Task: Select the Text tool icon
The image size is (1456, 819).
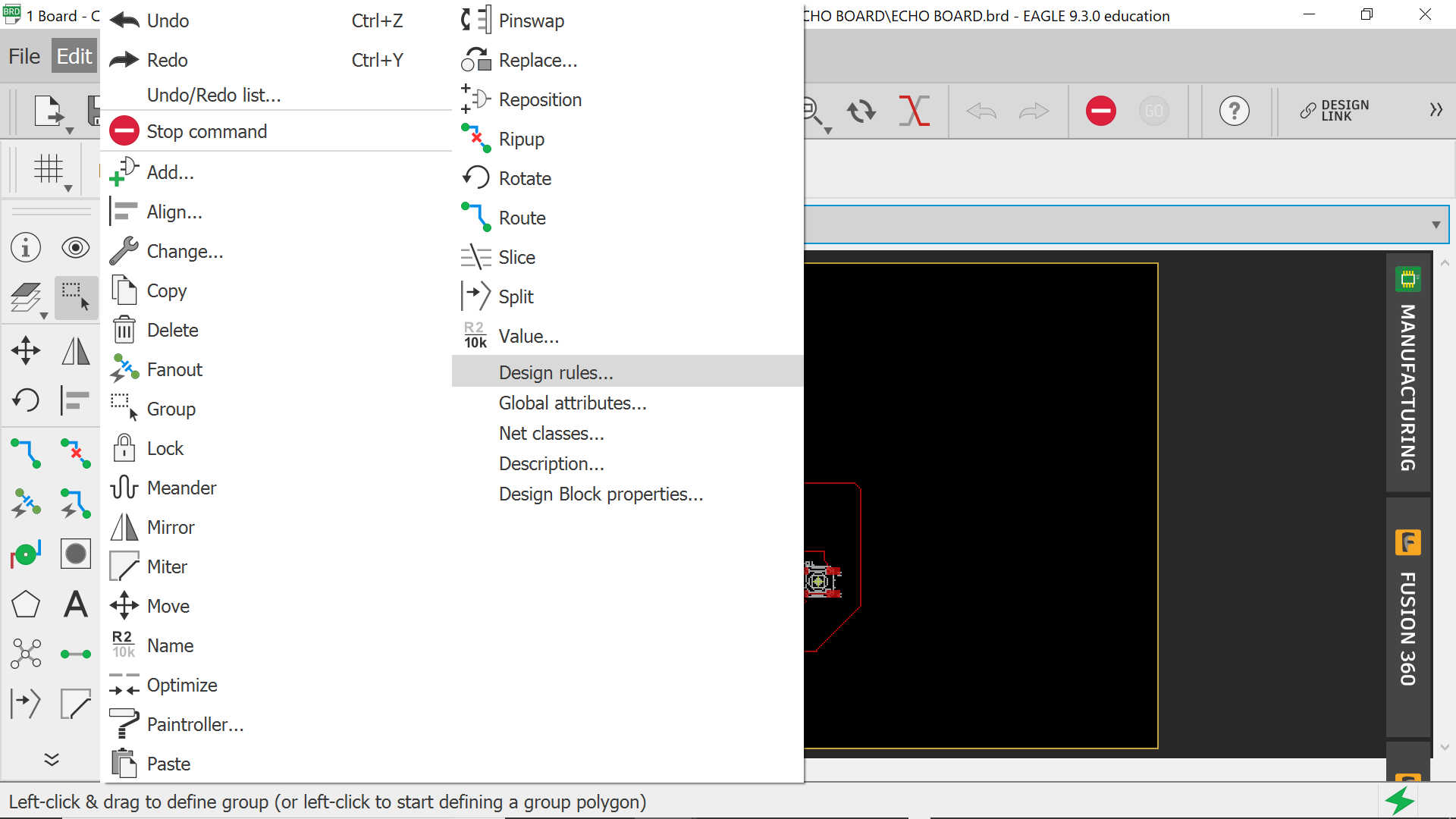Action: click(x=75, y=604)
